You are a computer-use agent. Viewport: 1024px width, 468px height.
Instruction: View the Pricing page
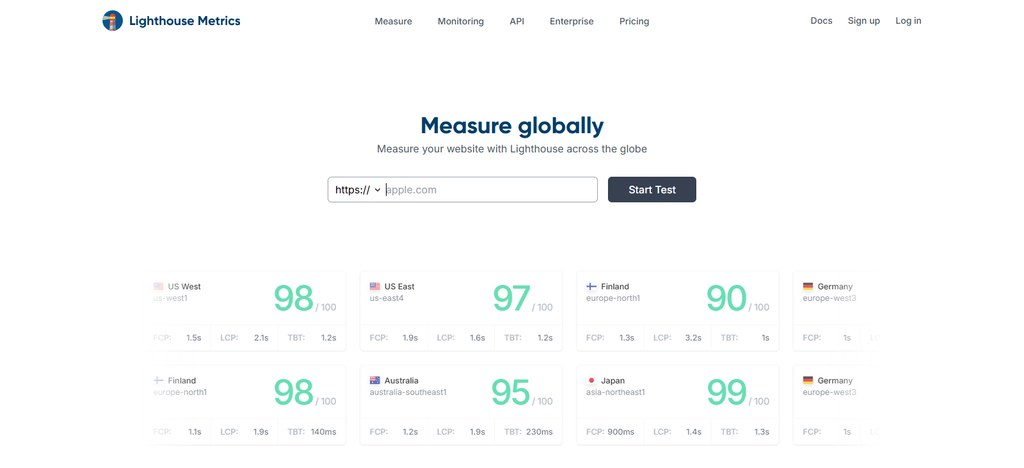click(634, 22)
